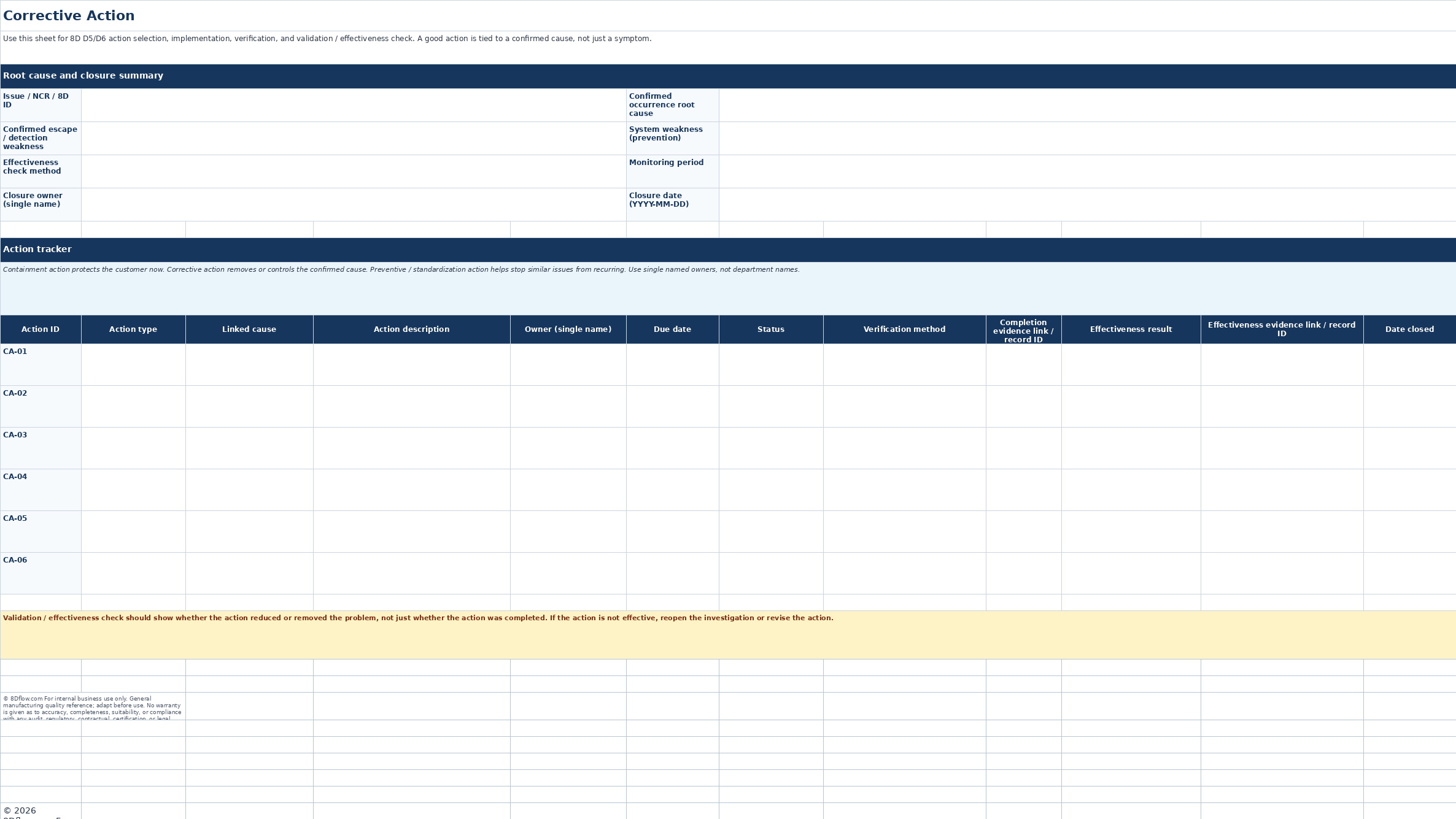
Task: Select 'Effectiveness check method' label
Action: coord(41,171)
